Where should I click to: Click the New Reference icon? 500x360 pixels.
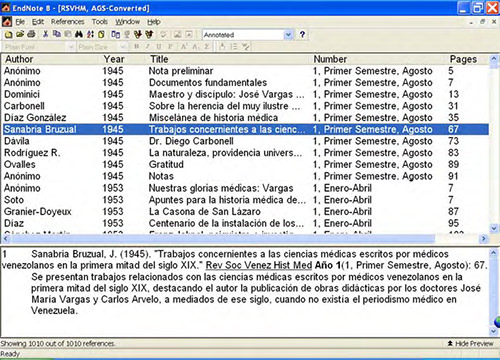click(x=101, y=34)
